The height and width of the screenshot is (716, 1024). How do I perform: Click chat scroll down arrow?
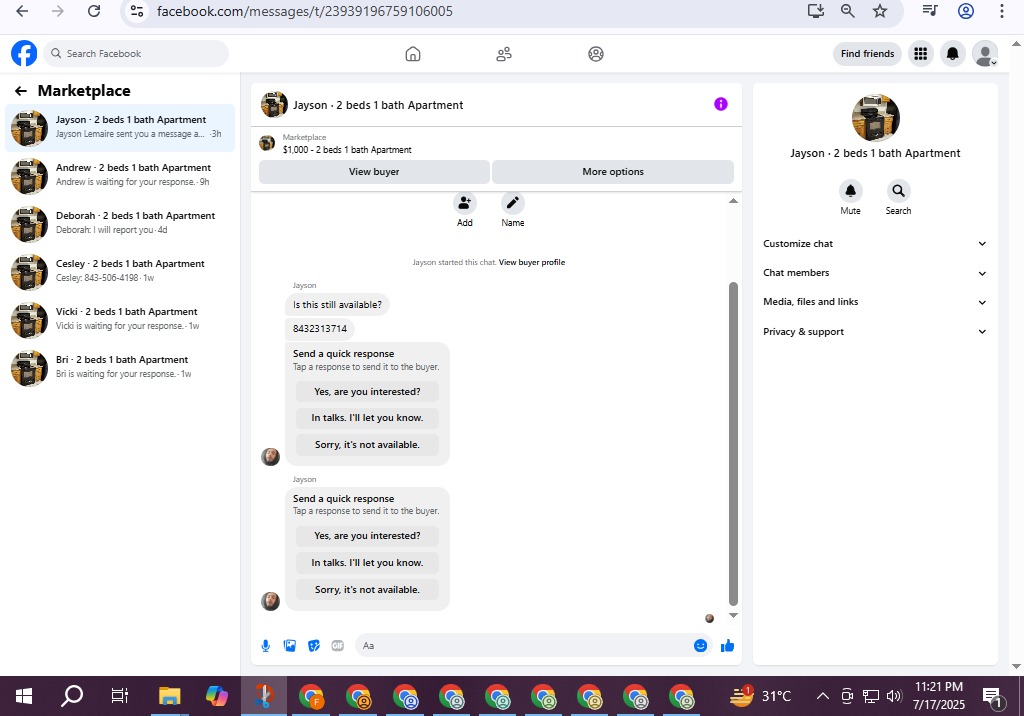[x=733, y=615]
